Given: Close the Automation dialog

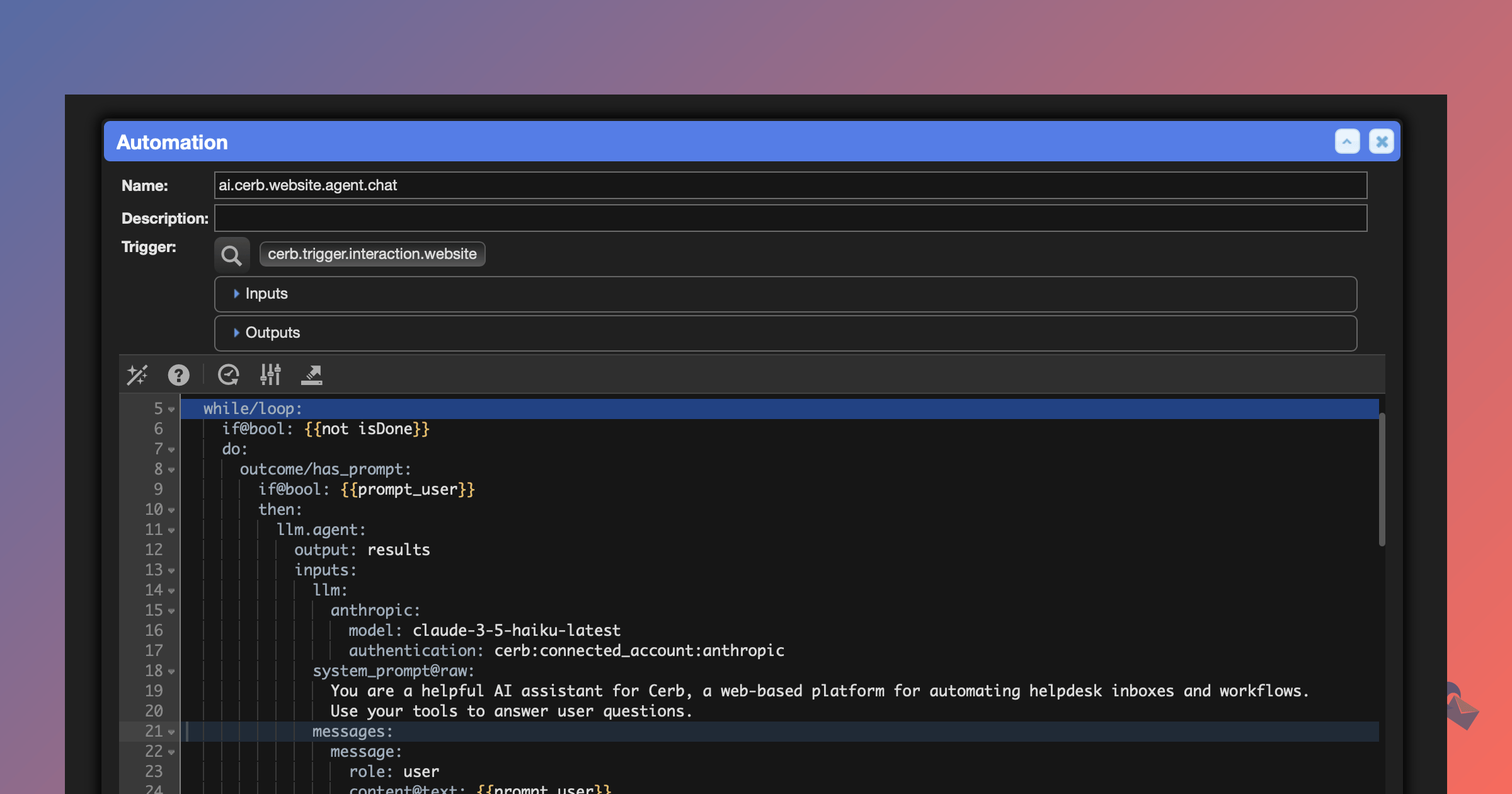Looking at the screenshot, I should (1382, 142).
